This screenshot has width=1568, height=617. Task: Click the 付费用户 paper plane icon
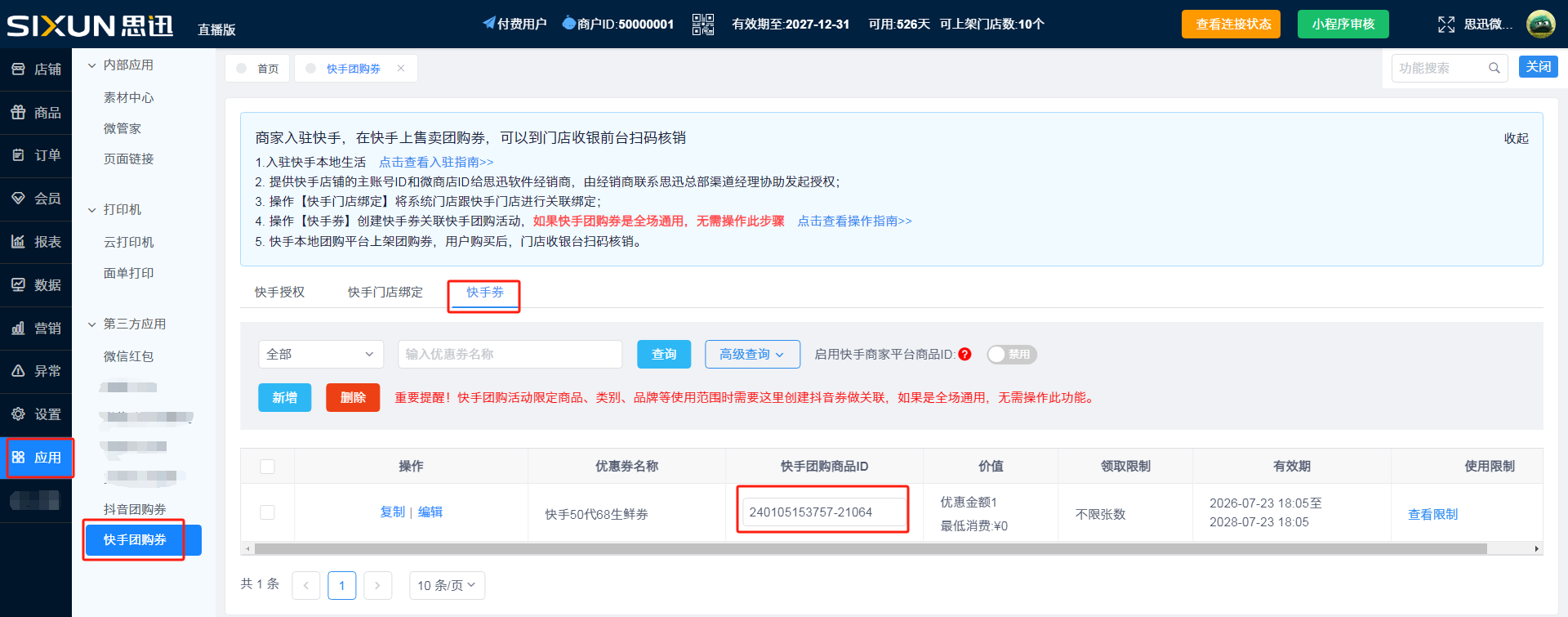click(488, 23)
